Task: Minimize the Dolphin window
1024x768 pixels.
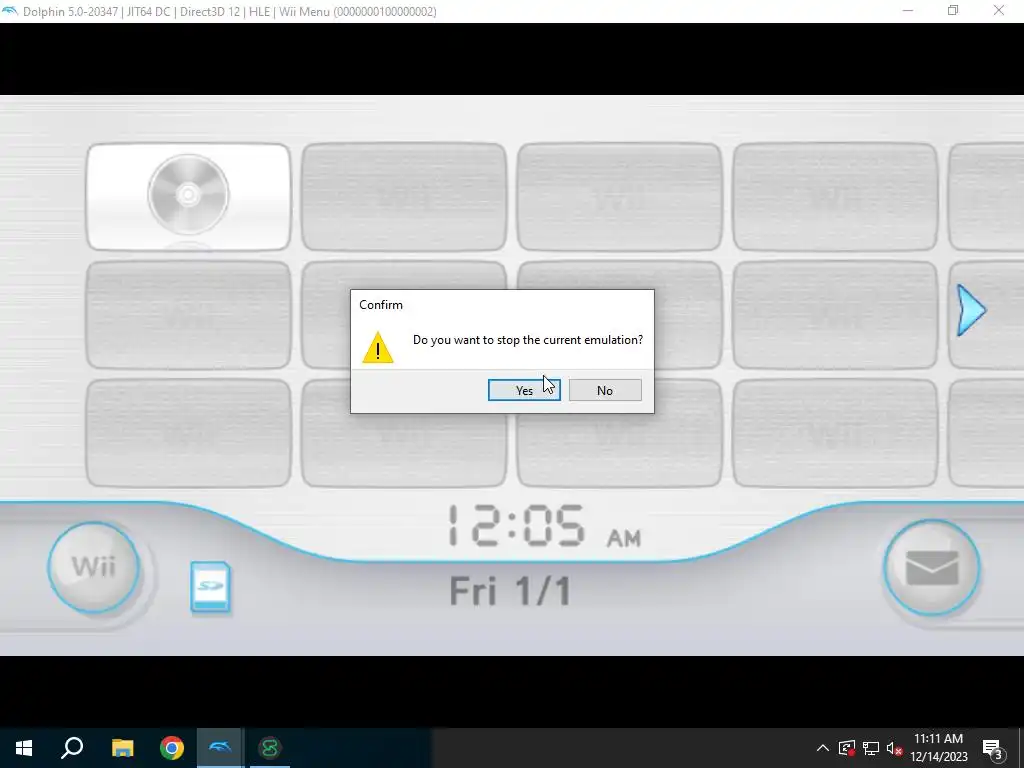Action: click(908, 11)
